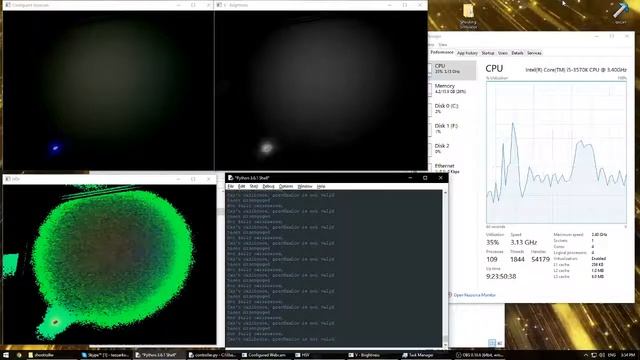Select Configured Webcam taskbar button
640x360 pixels.
(x=265, y=355)
